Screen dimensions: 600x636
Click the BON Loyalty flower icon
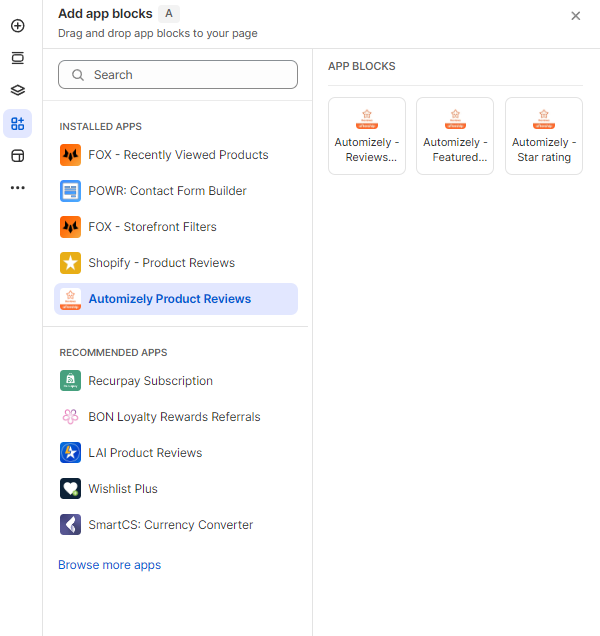coord(70,417)
